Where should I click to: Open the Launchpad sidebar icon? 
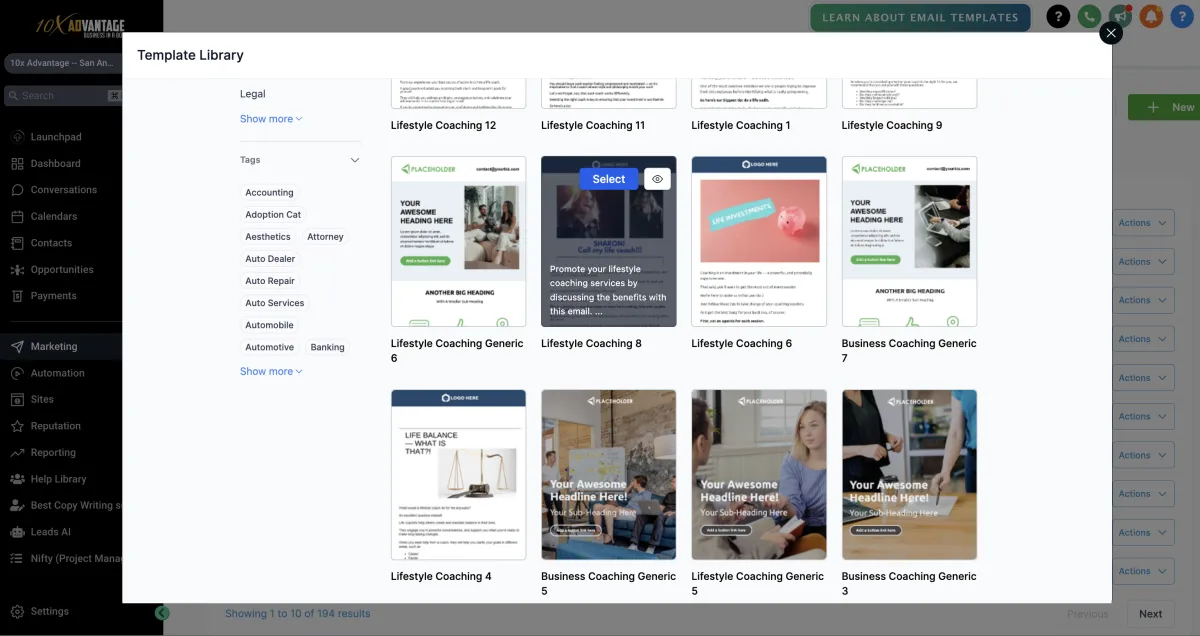[x=17, y=137]
